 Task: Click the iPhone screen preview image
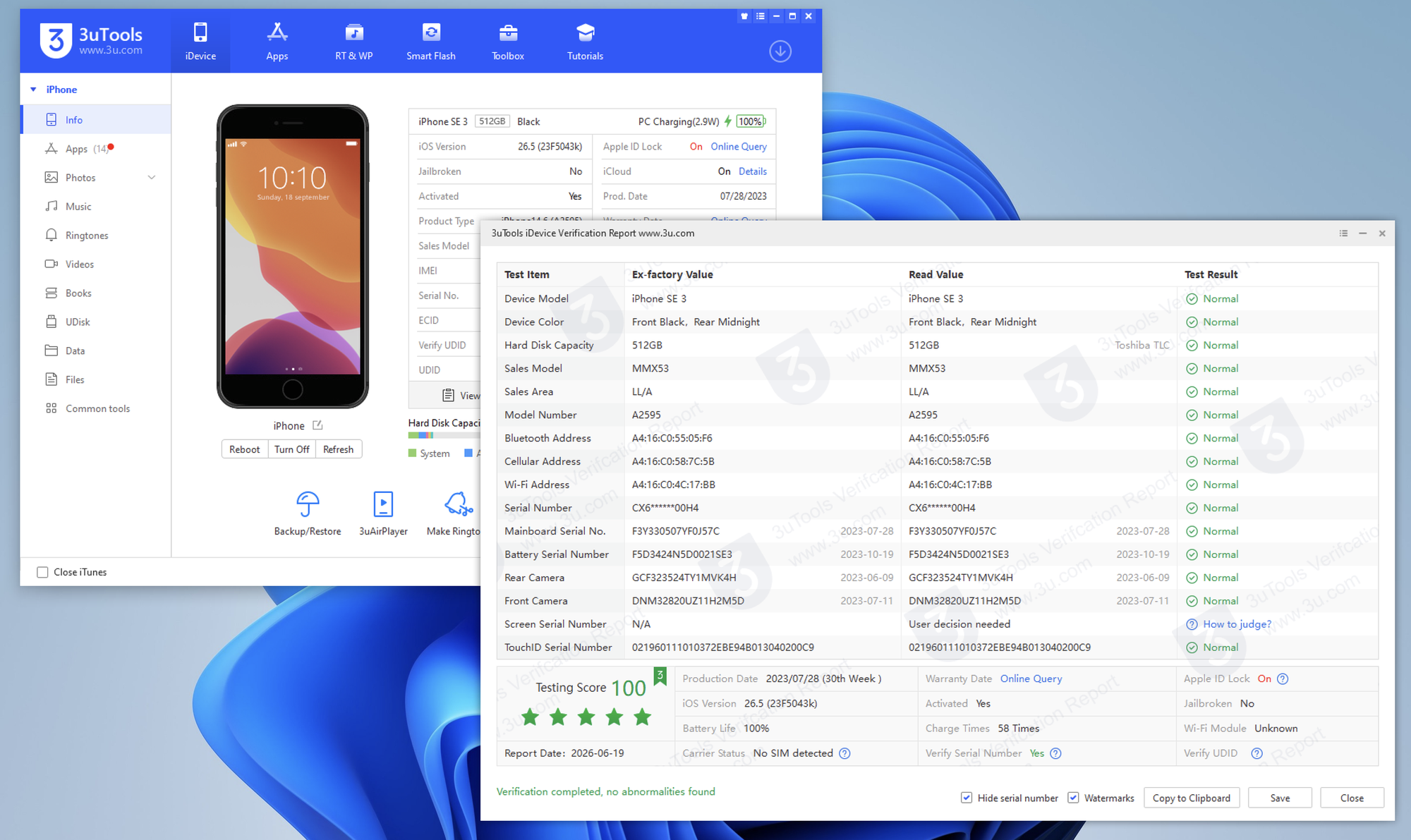pyautogui.click(x=293, y=256)
